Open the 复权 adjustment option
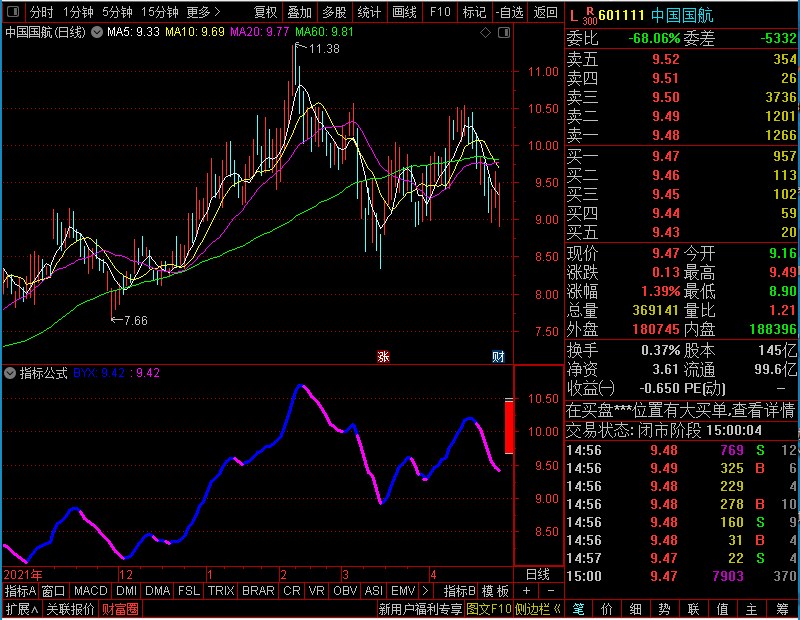The height and width of the screenshot is (620, 800). point(265,12)
